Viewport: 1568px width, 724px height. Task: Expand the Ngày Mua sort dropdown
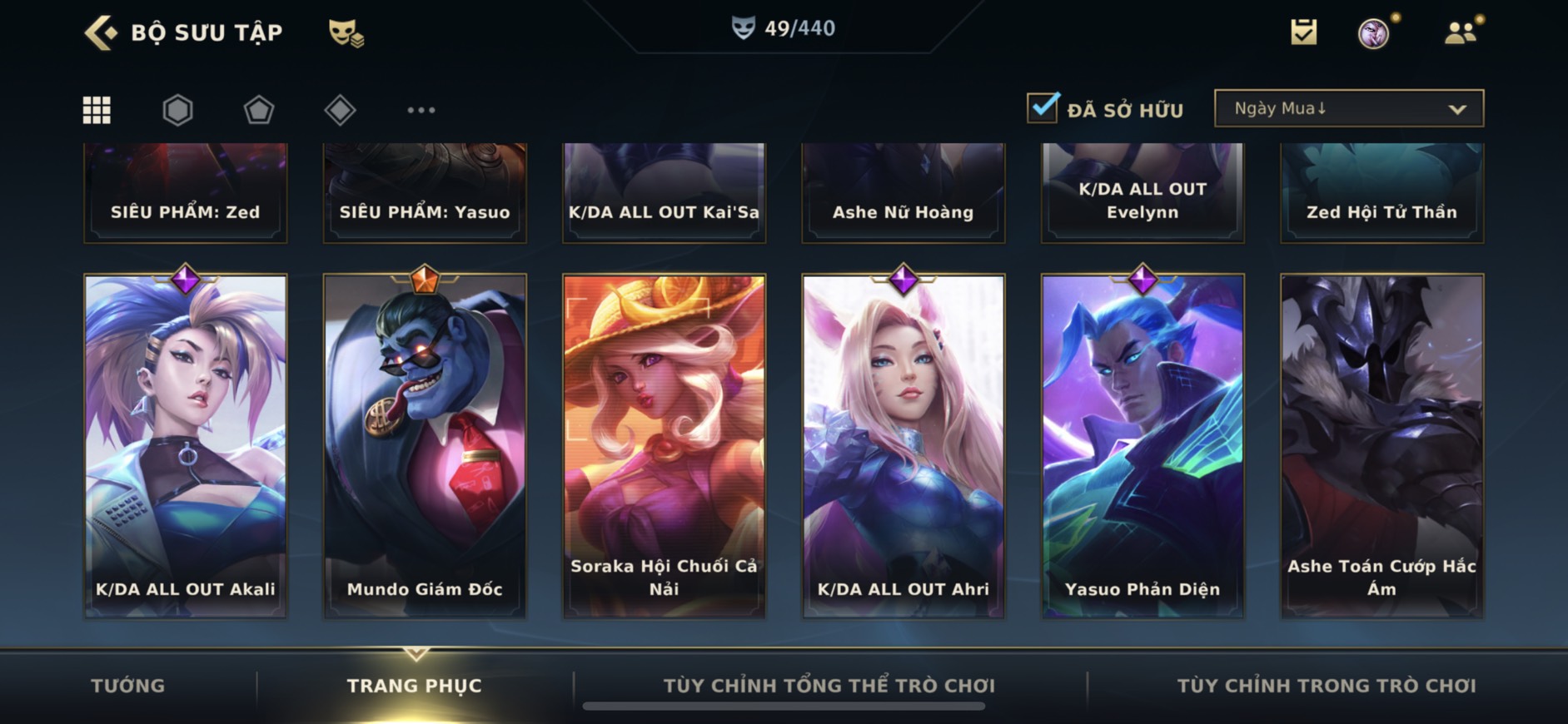pos(1349,108)
